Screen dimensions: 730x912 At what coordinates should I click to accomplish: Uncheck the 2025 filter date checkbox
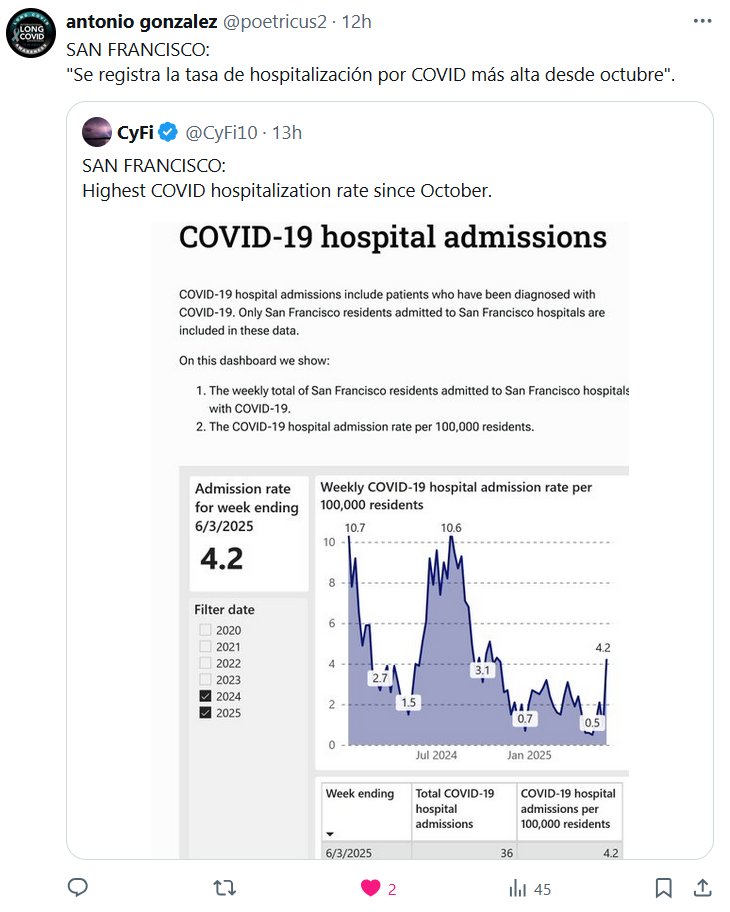[206, 713]
